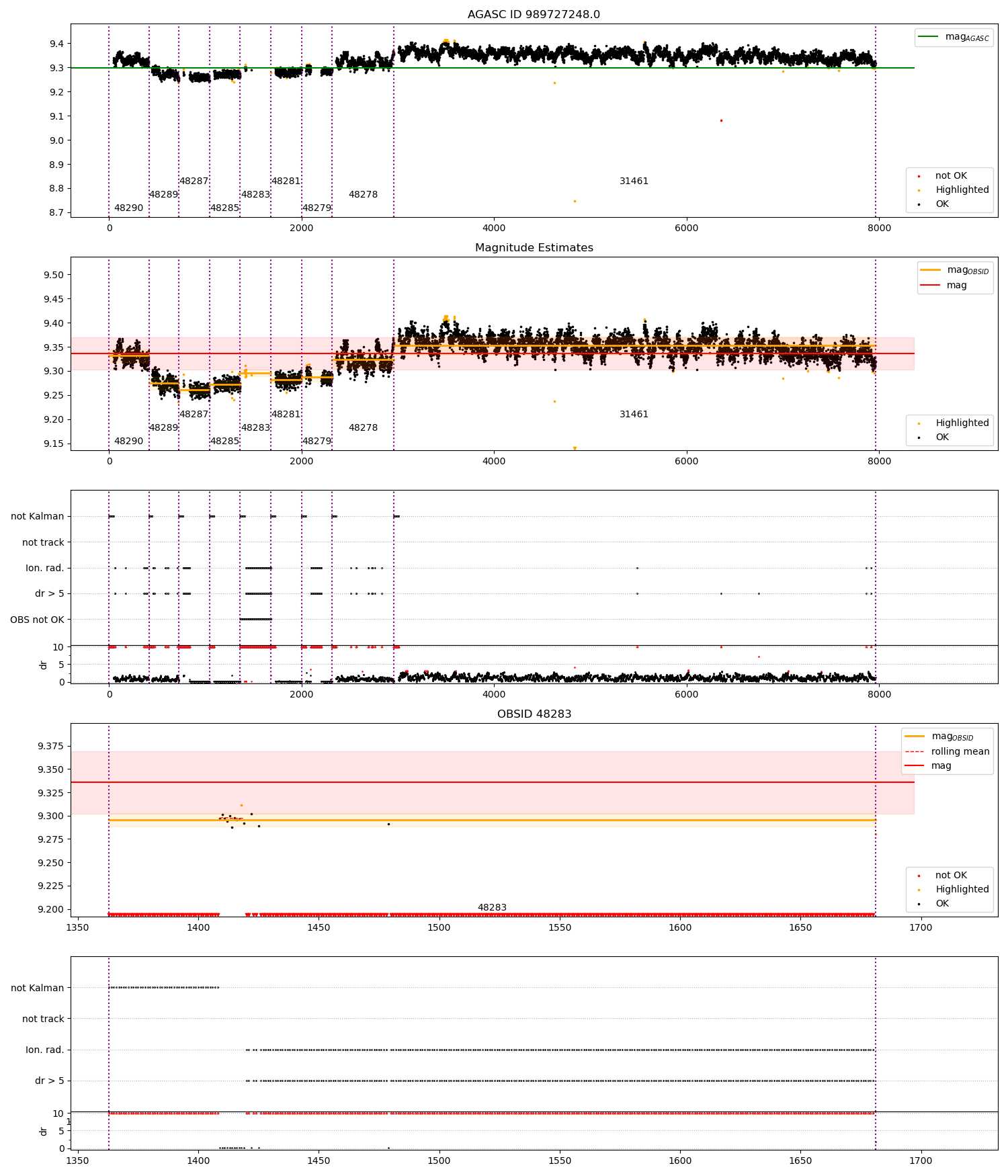Screen dimensions: 1008x1176
Task: Click the '48283' label inside OBSID 48283 plot
Action: pyautogui.click(x=492, y=908)
